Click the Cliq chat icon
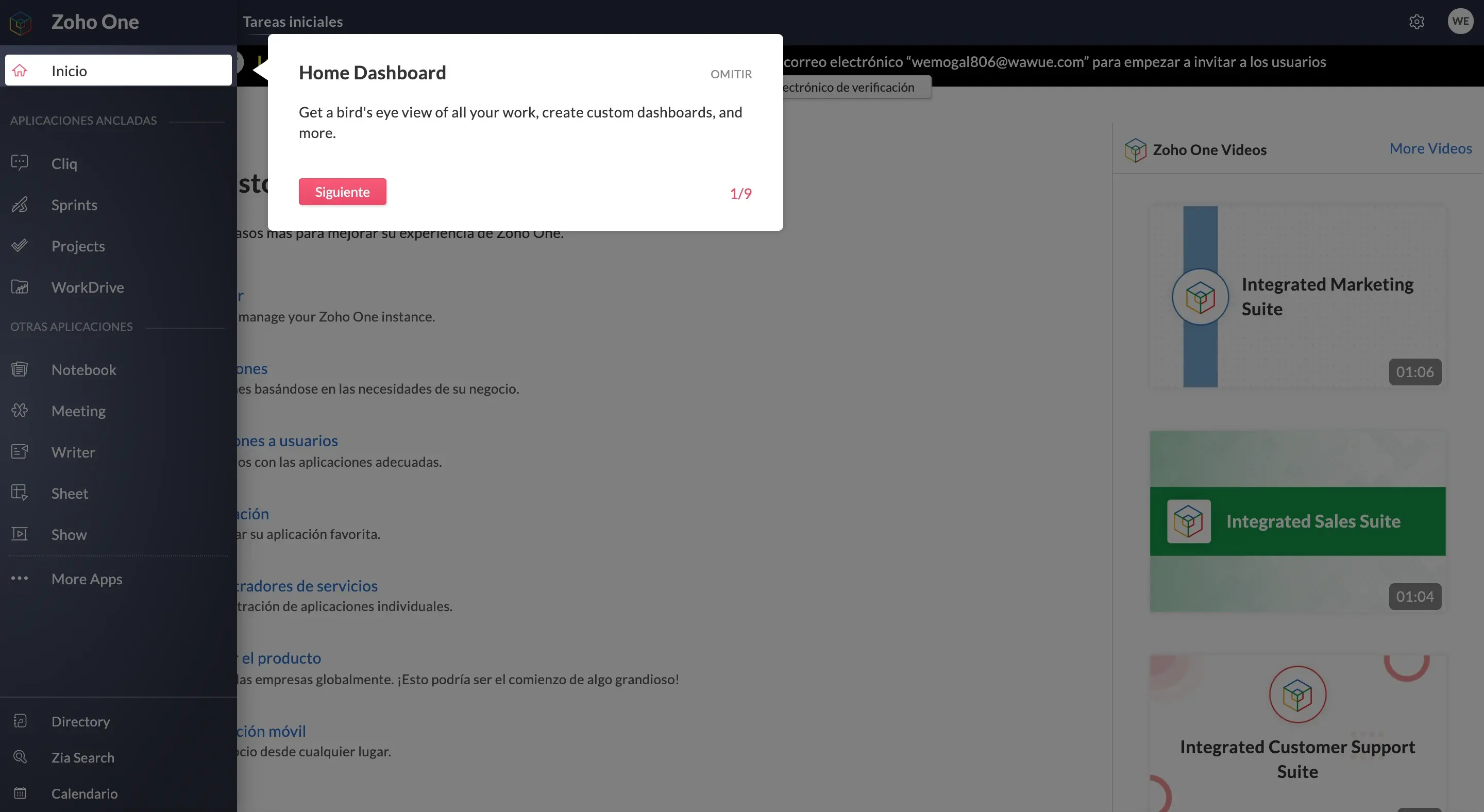 point(20,163)
